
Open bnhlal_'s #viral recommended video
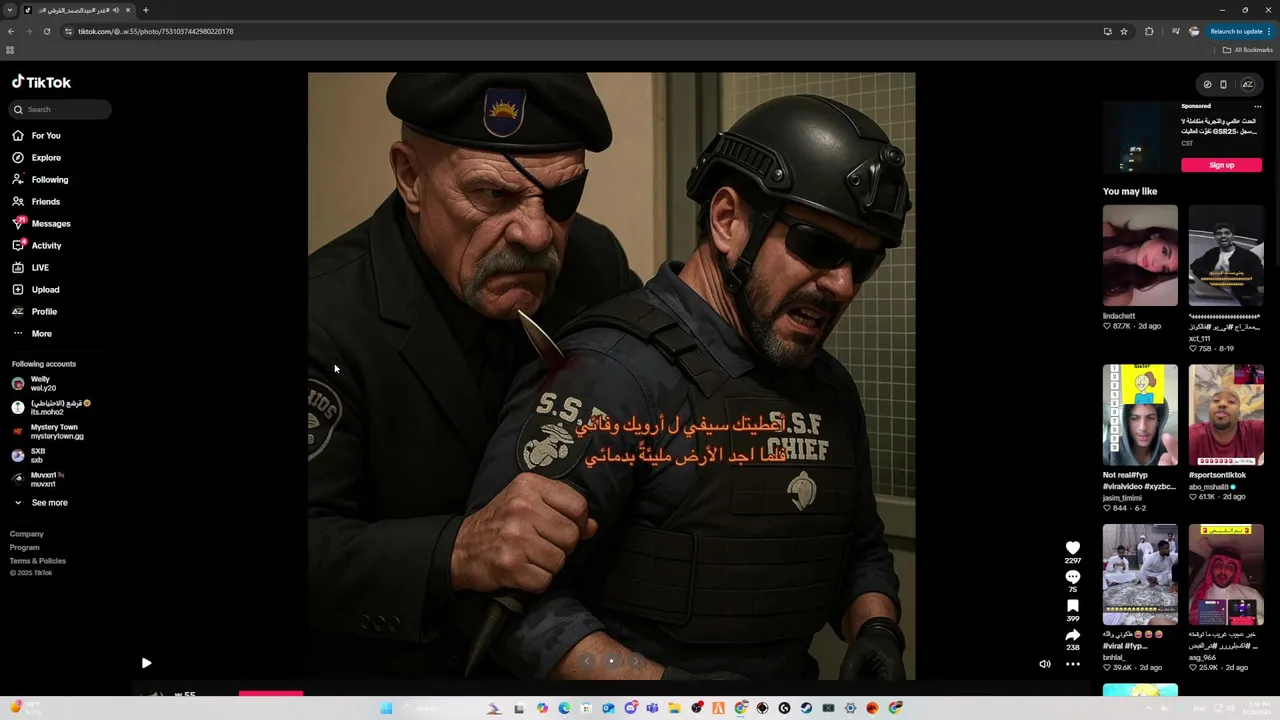pyautogui.click(x=1140, y=575)
